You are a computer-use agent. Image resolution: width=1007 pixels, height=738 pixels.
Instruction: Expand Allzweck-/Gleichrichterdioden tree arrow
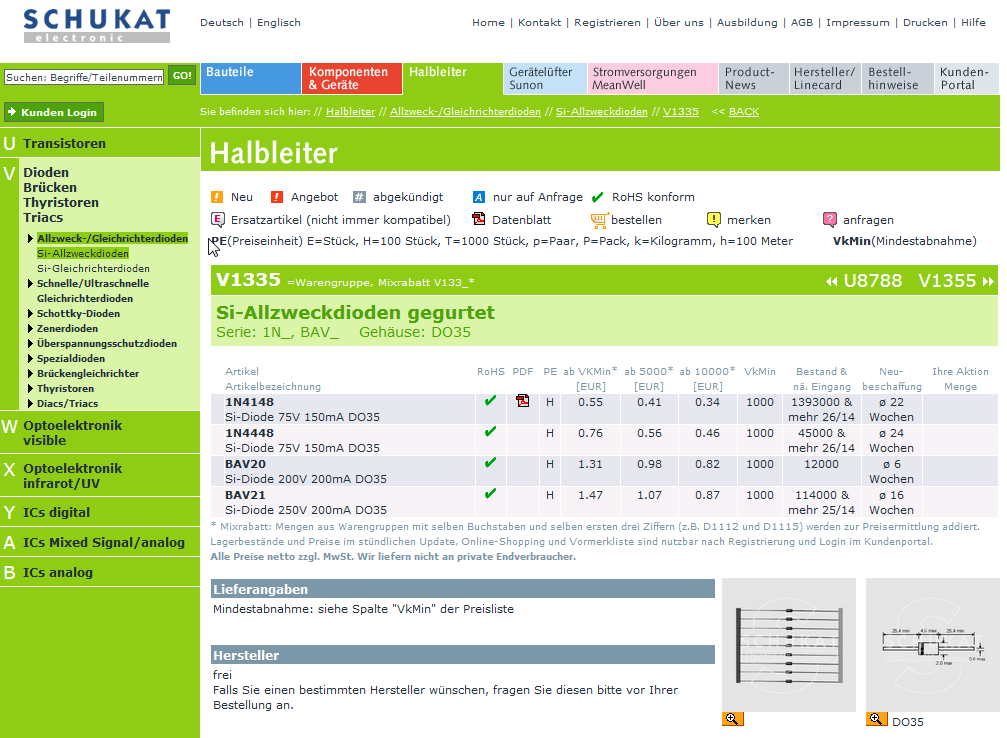pos(30,238)
